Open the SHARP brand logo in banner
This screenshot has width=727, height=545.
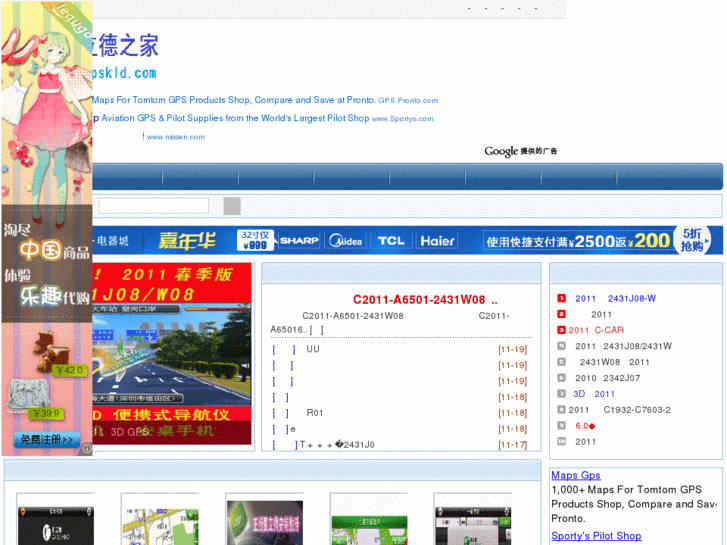click(x=299, y=241)
